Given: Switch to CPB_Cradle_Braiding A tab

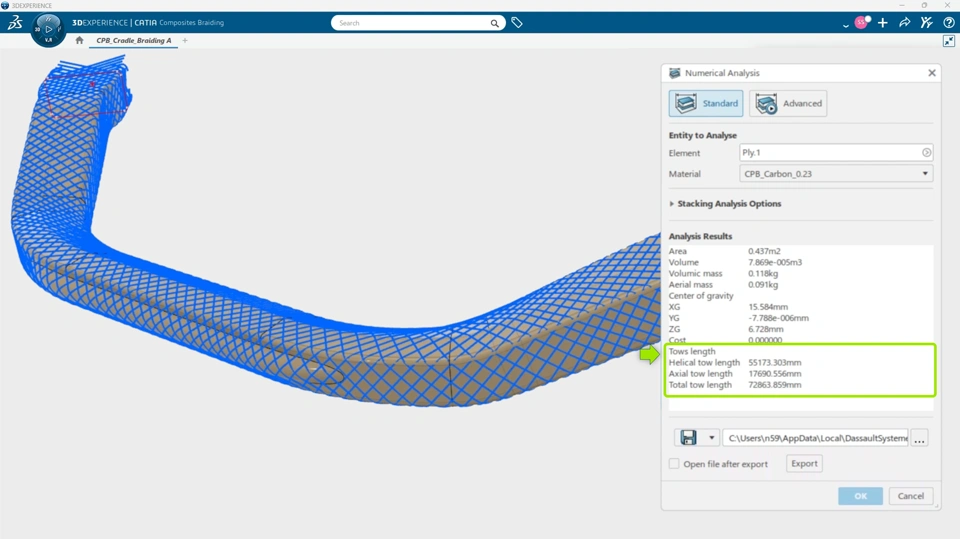Looking at the screenshot, I should tap(133, 40).
